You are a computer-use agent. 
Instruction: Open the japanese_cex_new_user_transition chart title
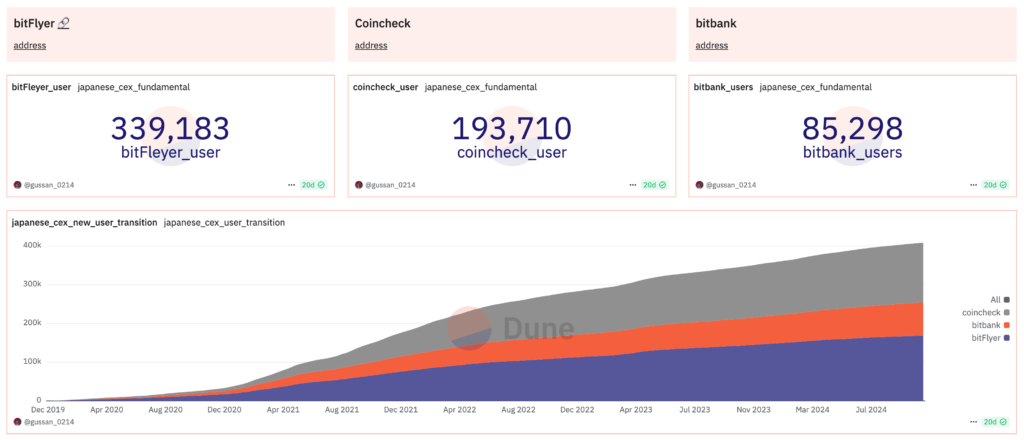[84, 222]
